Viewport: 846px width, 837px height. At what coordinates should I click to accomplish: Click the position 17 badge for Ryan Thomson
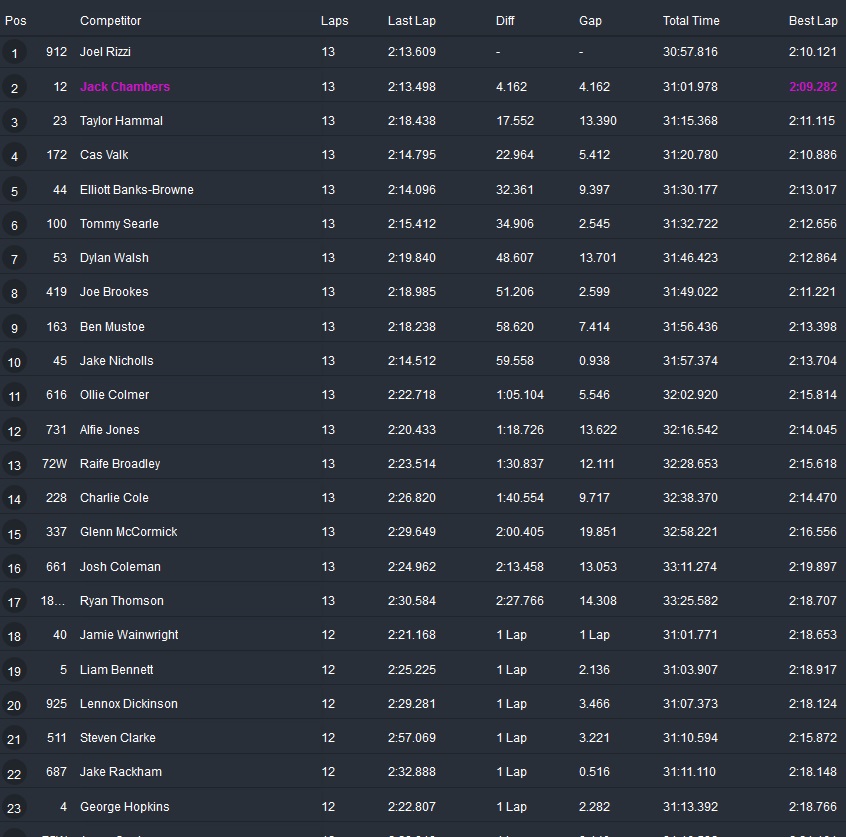click(x=14, y=602)
